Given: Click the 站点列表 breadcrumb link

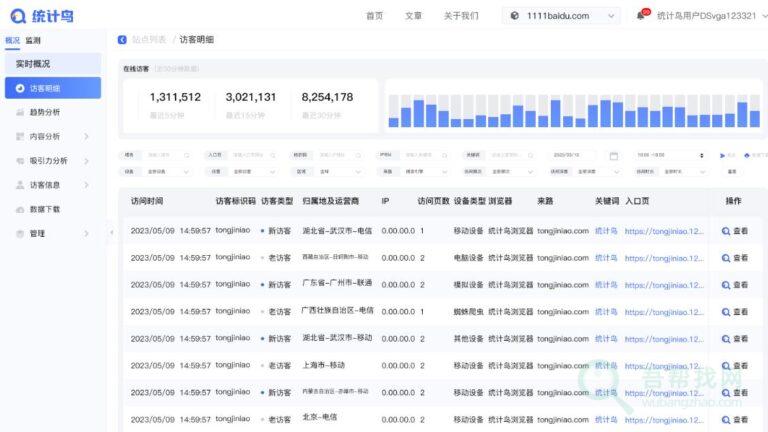Looking at the screenshot, I should tap(149, 39).
